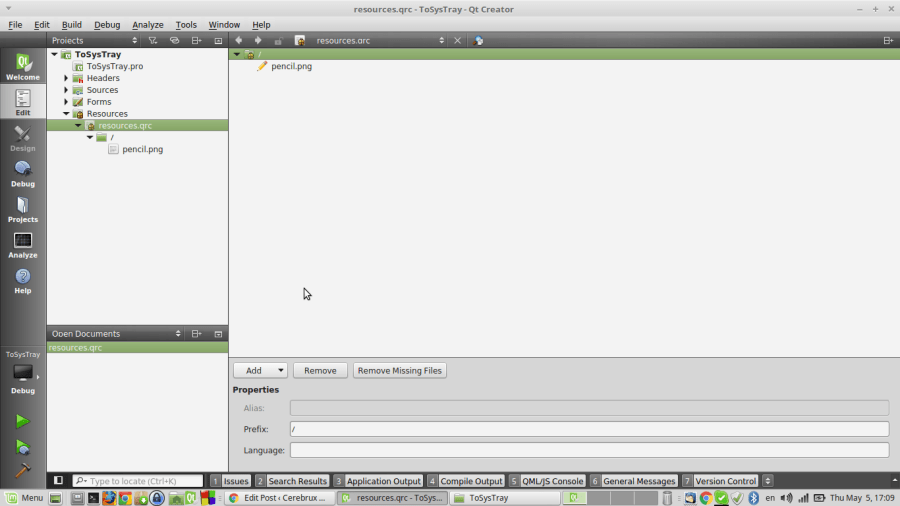Open the Add button dropdown arrow
Image resolution: width=900 pixels, height=506 pixels.
tap(280, 371)
